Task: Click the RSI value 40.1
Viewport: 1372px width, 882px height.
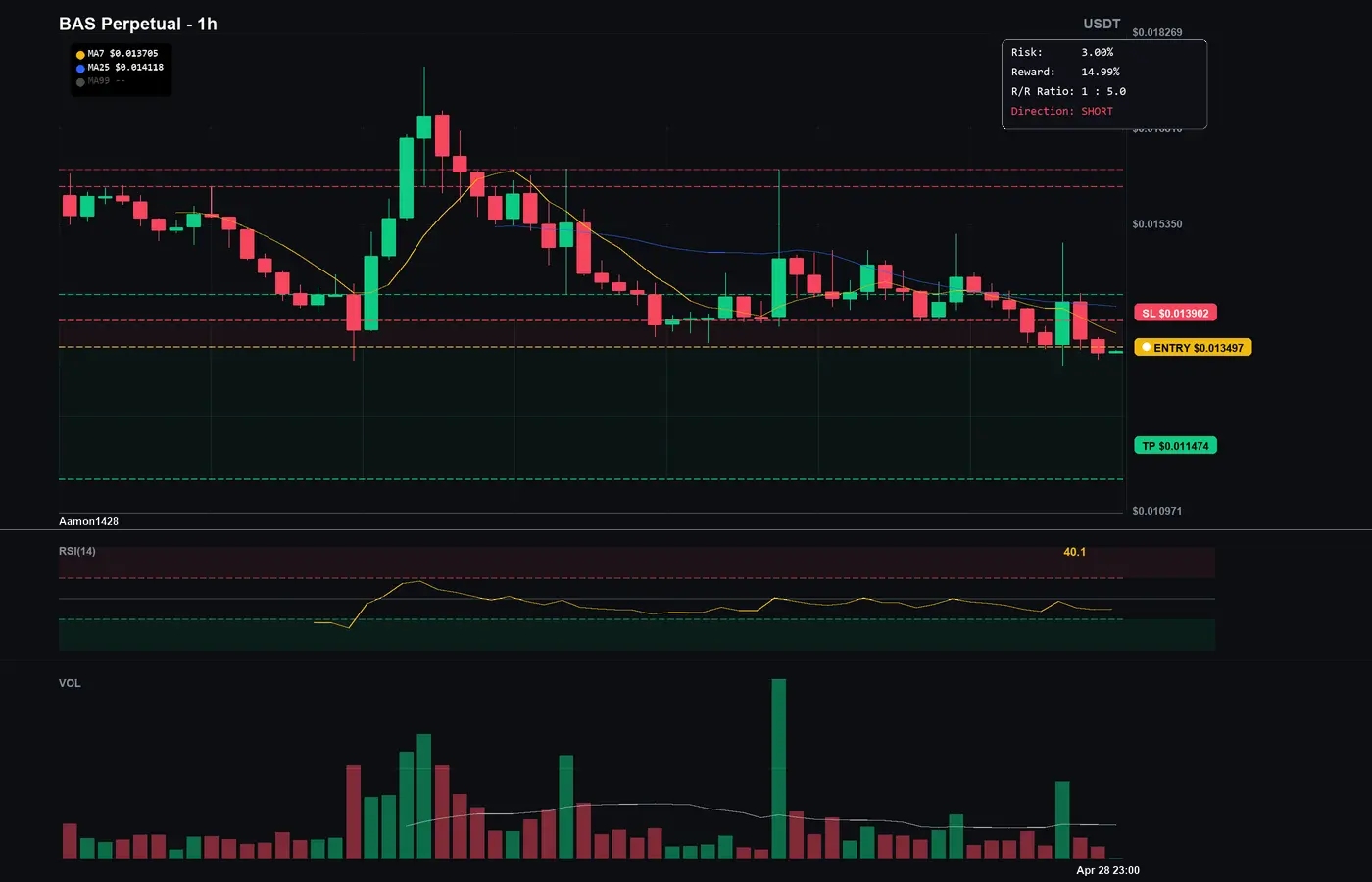Action: (x=1074, y=552)
